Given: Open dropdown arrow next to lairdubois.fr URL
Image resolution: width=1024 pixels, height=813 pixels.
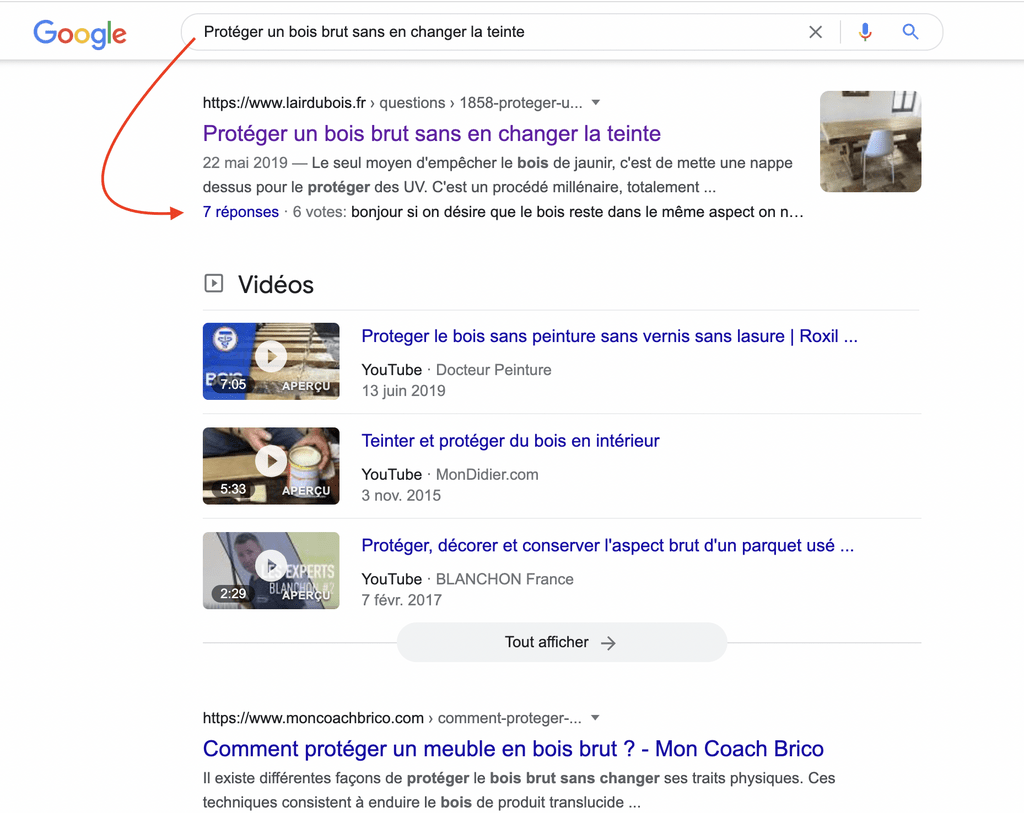Looking at the screenshot, I should (x=596, y=102).
